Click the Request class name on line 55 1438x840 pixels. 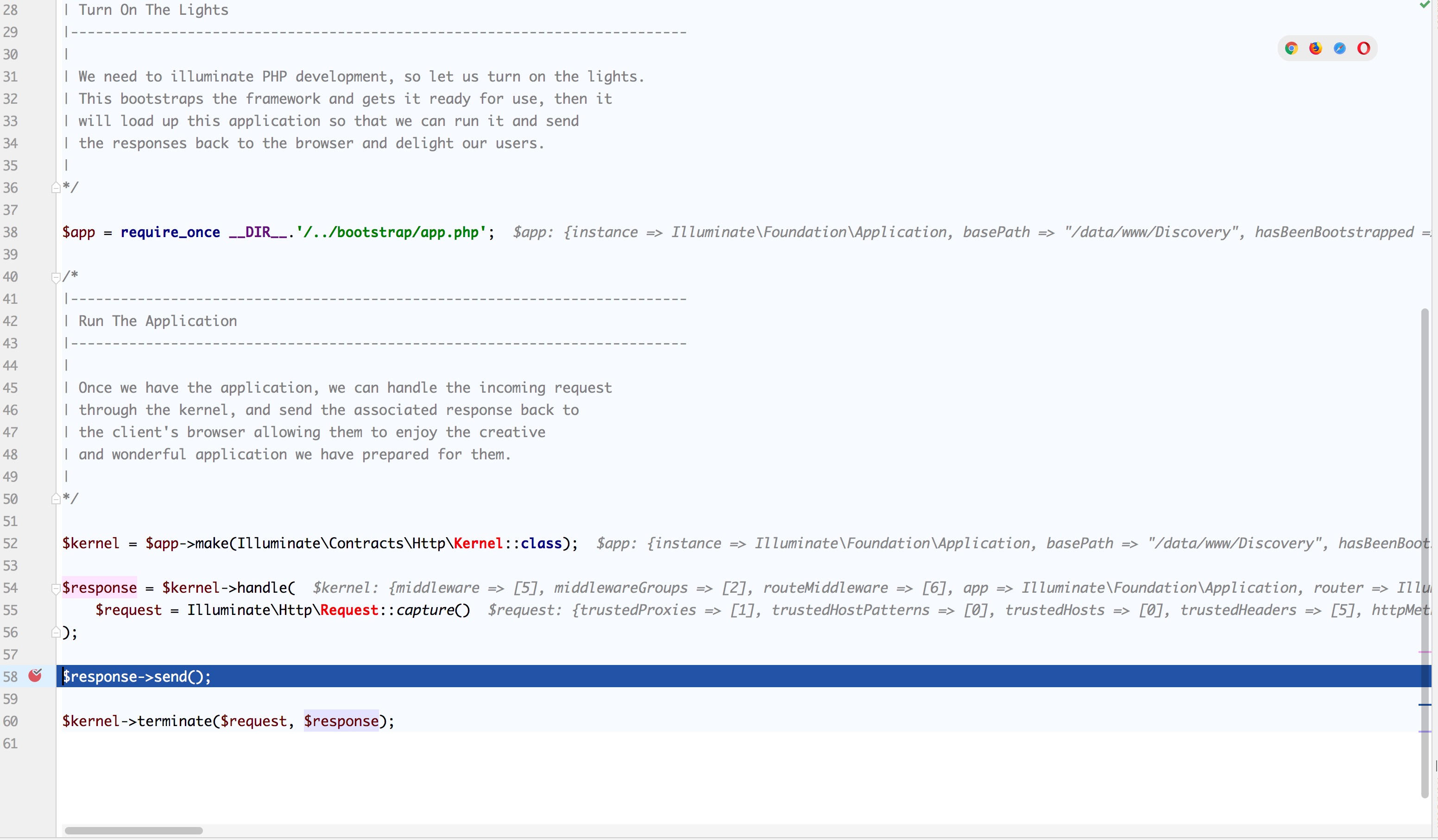tap(349, 609)
